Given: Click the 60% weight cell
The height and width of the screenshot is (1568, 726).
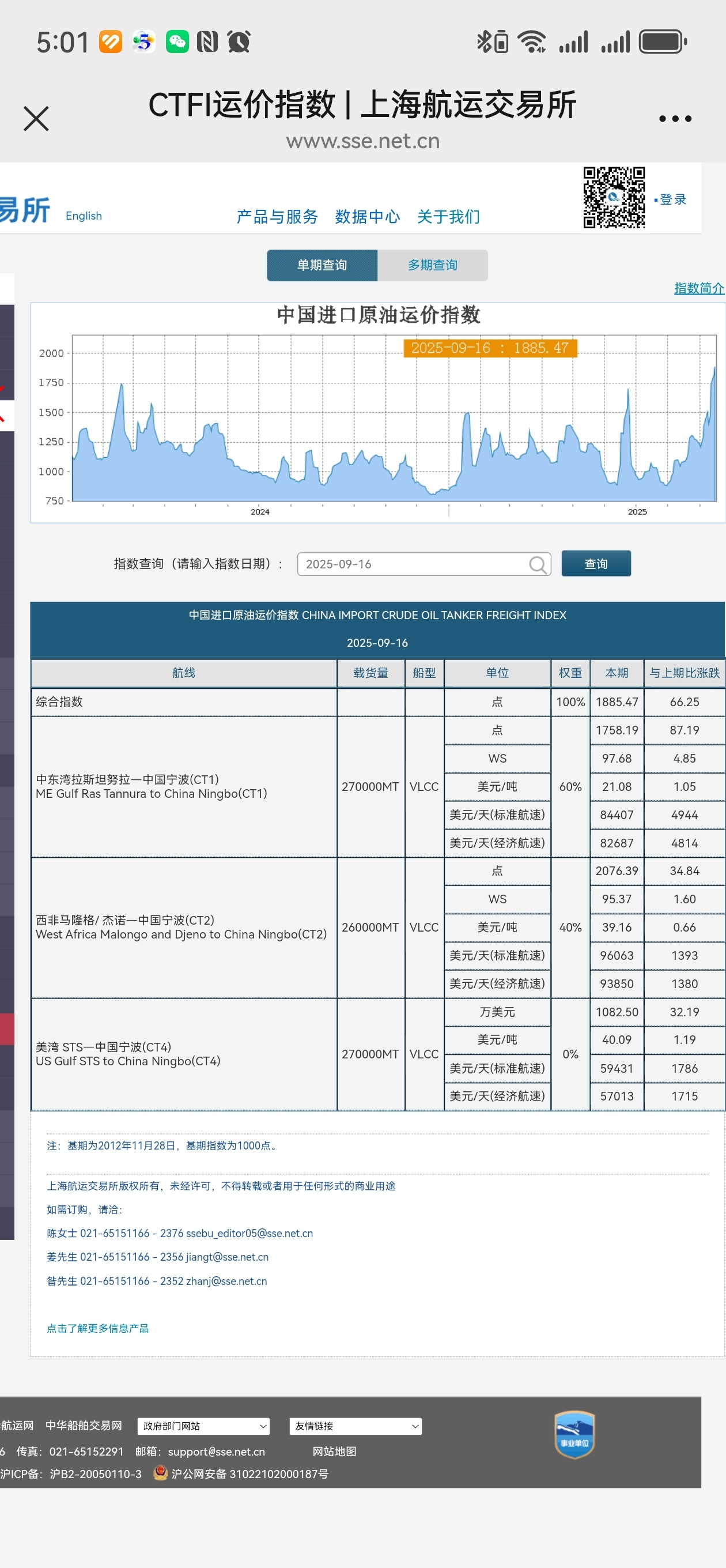Looking at the screenshot, I should coord(570,786).
